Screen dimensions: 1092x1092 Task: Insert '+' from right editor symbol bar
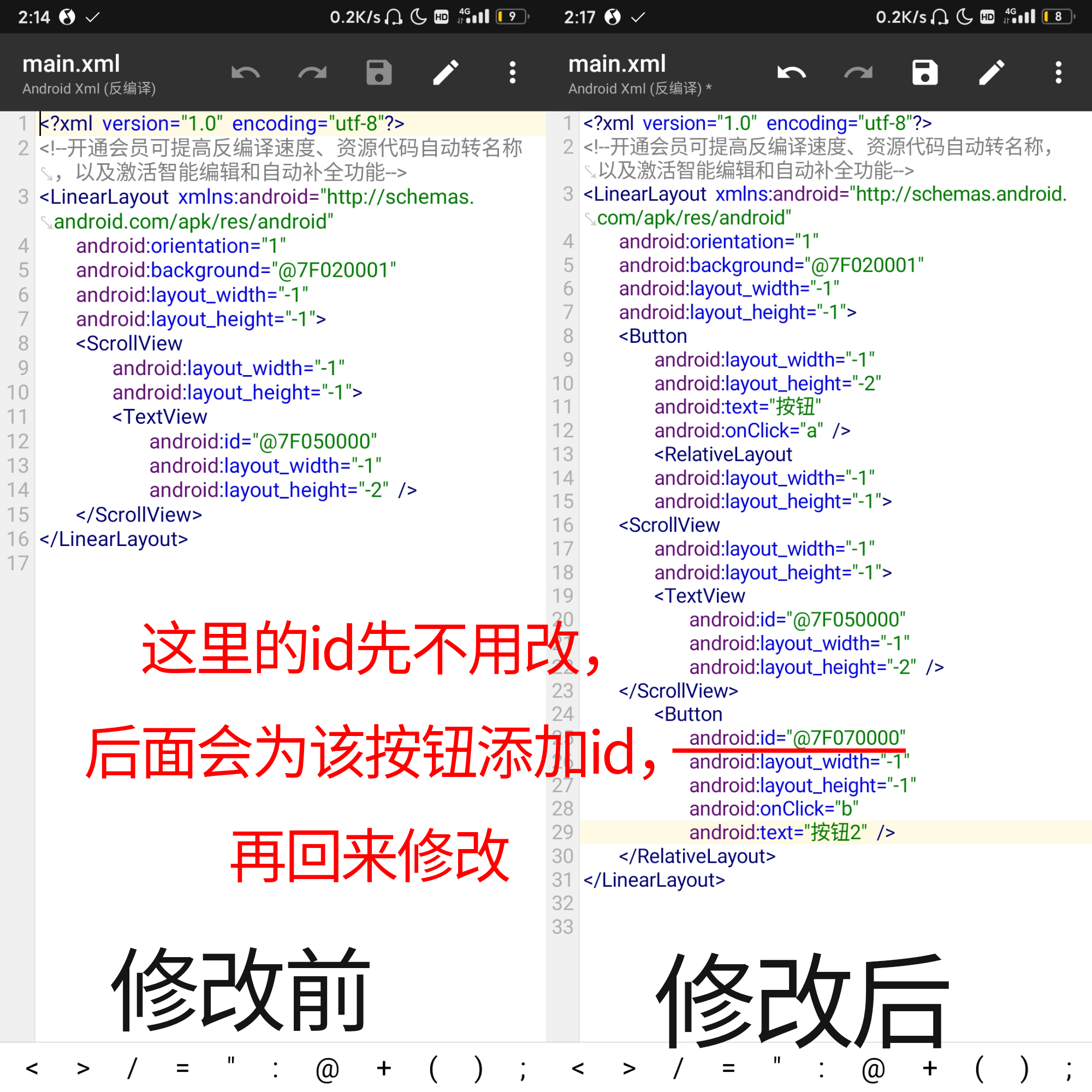click(x=930, y=1067)
